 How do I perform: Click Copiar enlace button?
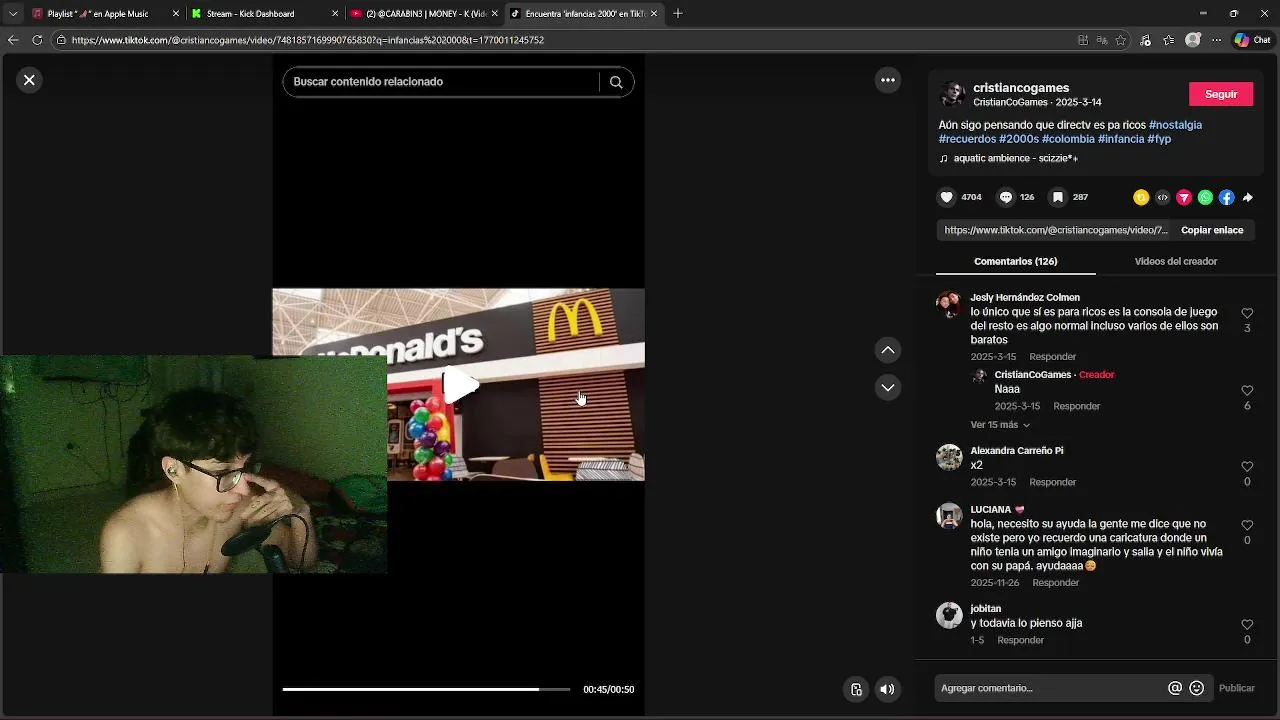1212,230
